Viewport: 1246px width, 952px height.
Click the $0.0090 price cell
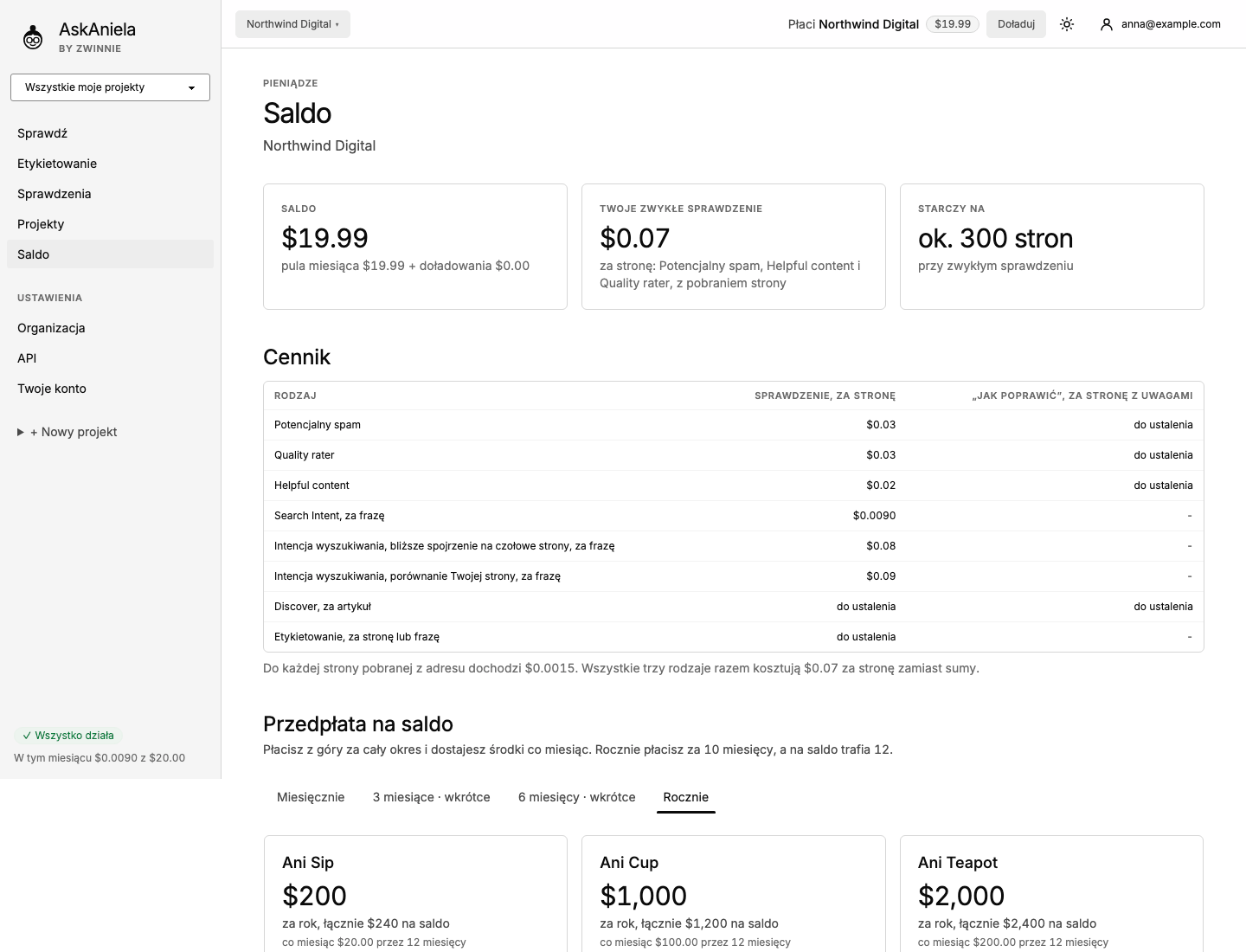874,516
